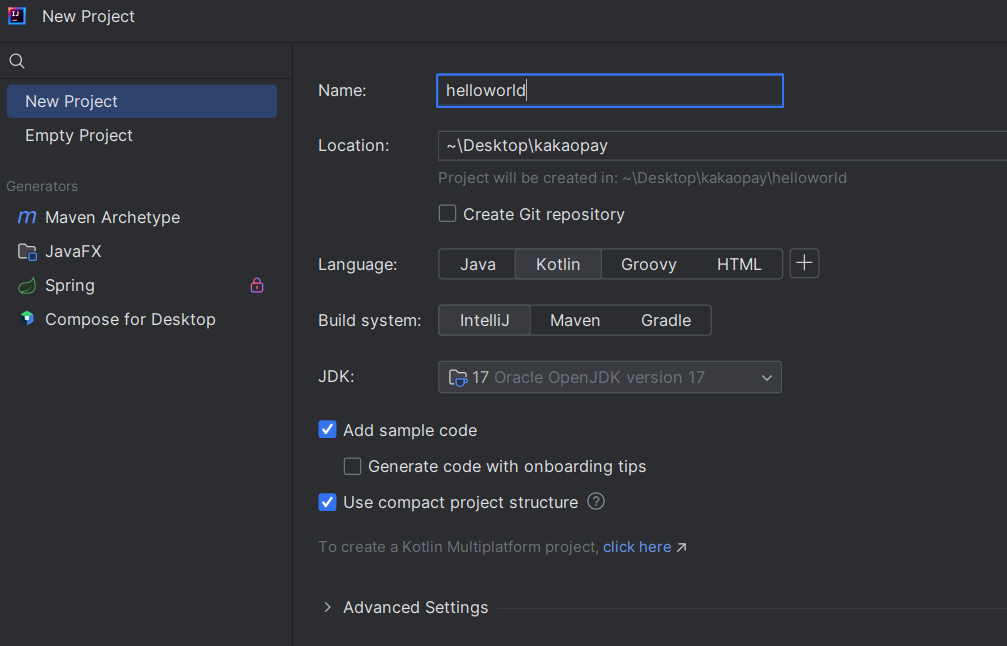
Task: Enable Create Git repository checkbox
Action: pyautogui.click(x=448, y=214)
